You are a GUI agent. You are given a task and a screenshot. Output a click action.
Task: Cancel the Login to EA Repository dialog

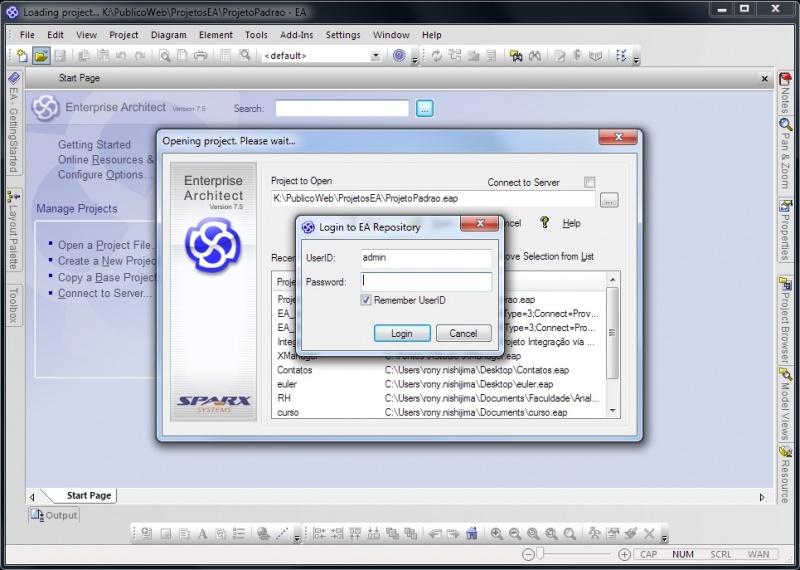click(x=463, y=333)
